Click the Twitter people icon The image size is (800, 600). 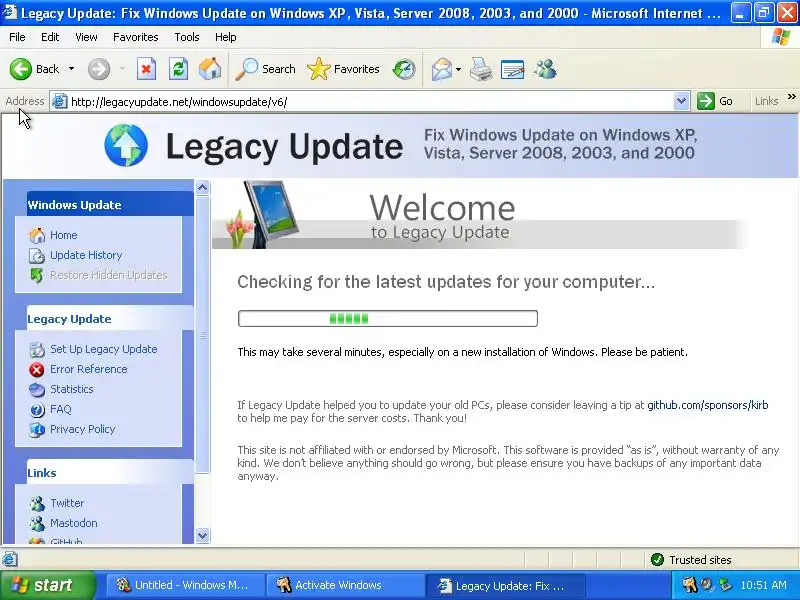(x=37, y=504)
